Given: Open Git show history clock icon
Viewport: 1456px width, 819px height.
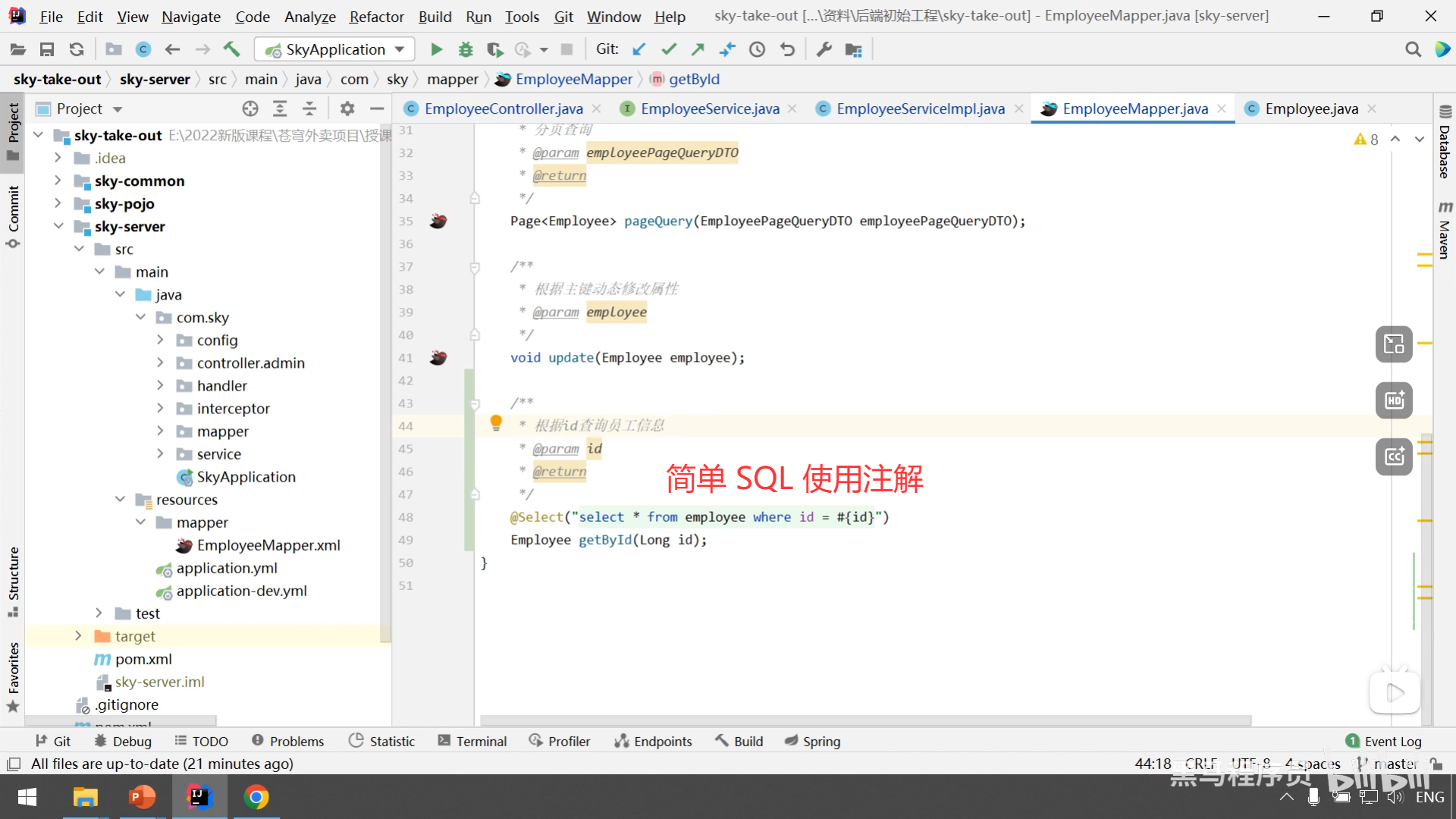Looking at the screenshot, I should click(757, 50).
